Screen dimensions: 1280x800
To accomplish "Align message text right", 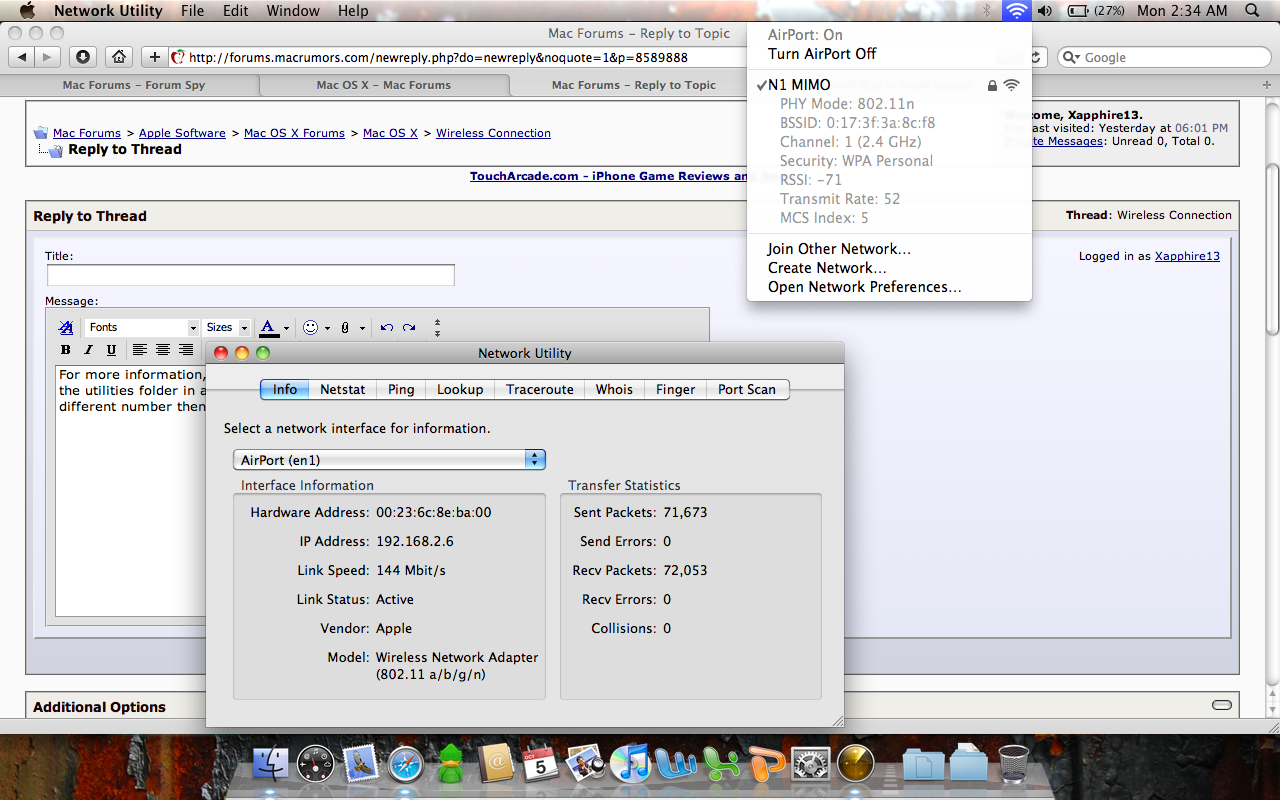I will click(186, 350).
